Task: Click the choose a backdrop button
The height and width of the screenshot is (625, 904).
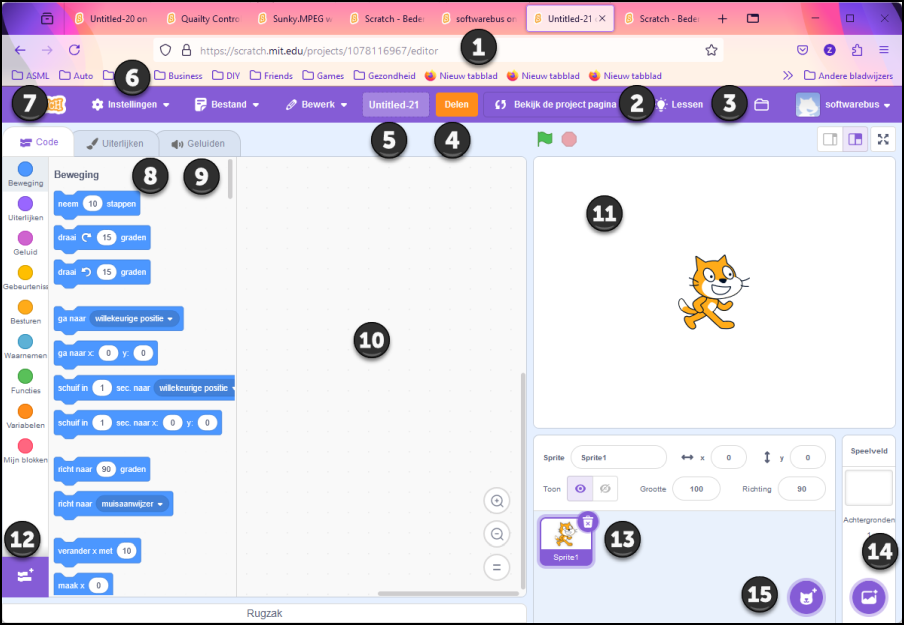Action: 868,597
